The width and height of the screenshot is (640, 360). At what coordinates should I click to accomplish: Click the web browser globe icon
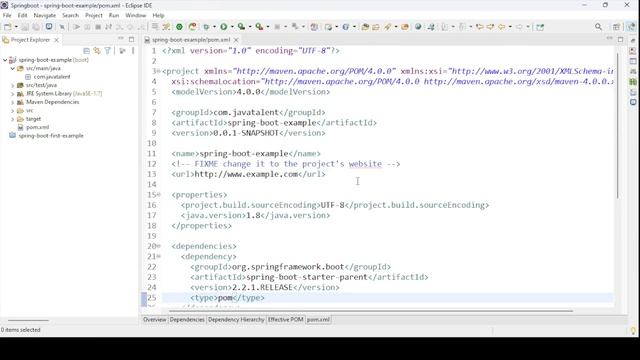pos(418,27)
